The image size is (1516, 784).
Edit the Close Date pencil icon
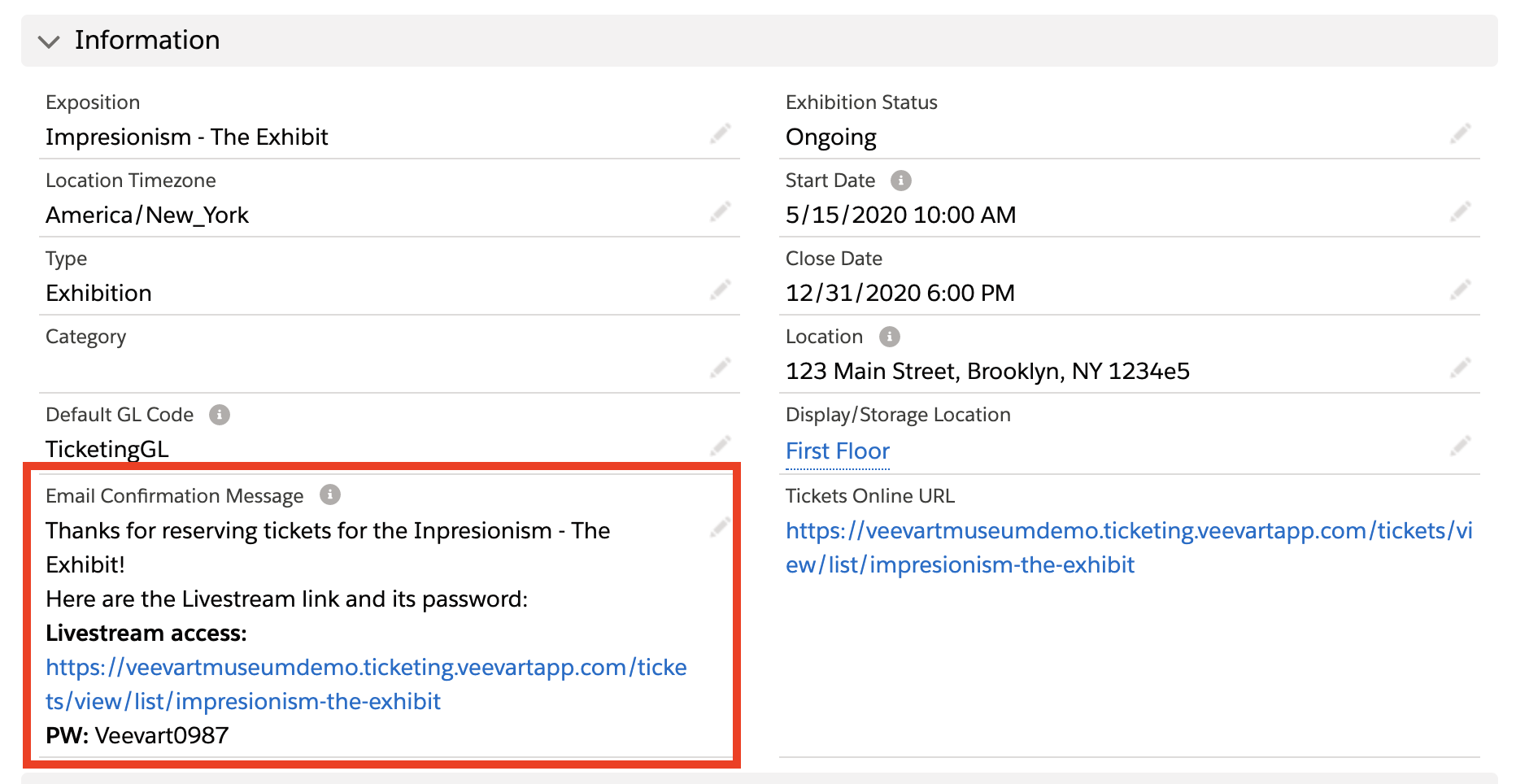pyautogui.click(x=1460, y=290)
